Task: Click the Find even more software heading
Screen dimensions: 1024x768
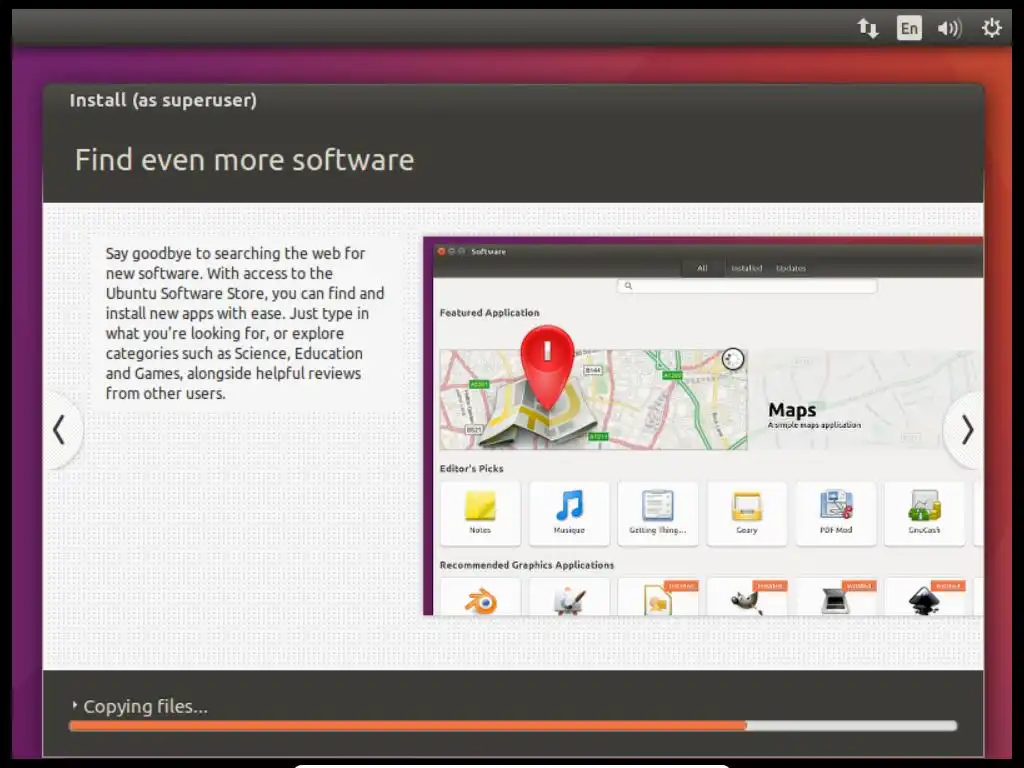Action: 244,160
